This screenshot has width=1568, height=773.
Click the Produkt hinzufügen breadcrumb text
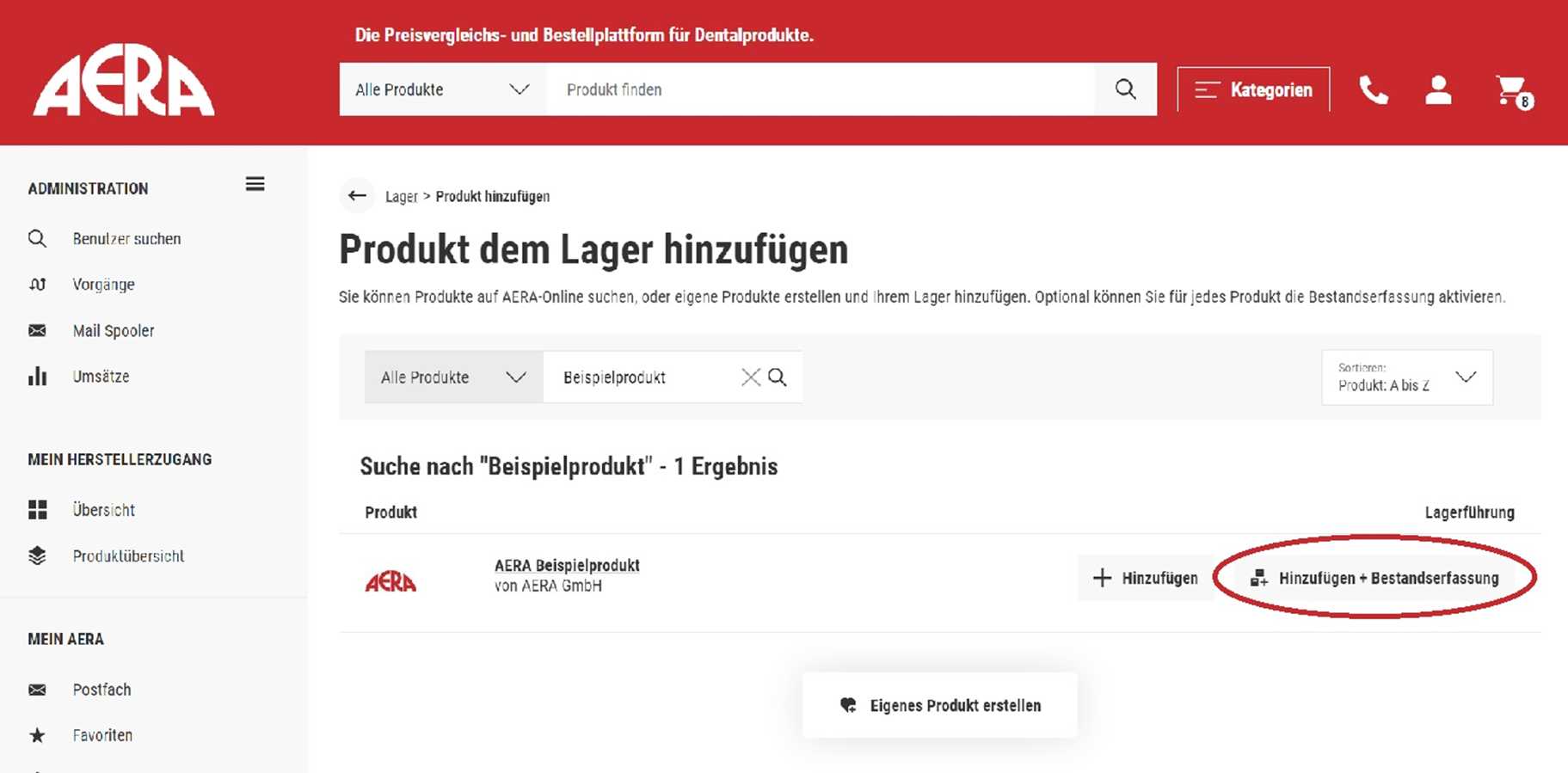coord(492,196)
